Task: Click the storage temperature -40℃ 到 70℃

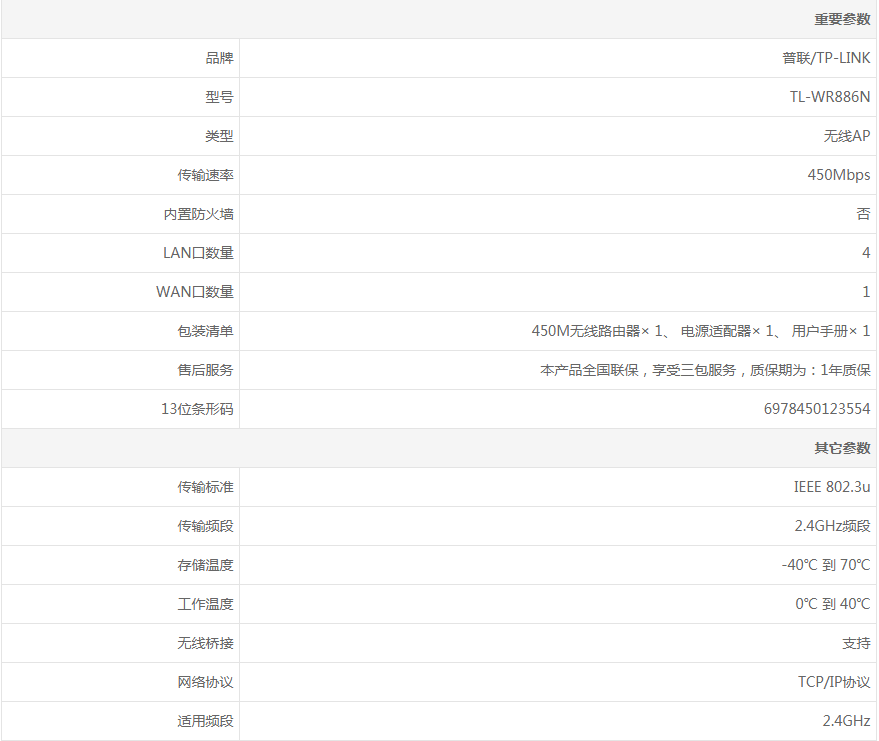Action: tap(826, 565)
